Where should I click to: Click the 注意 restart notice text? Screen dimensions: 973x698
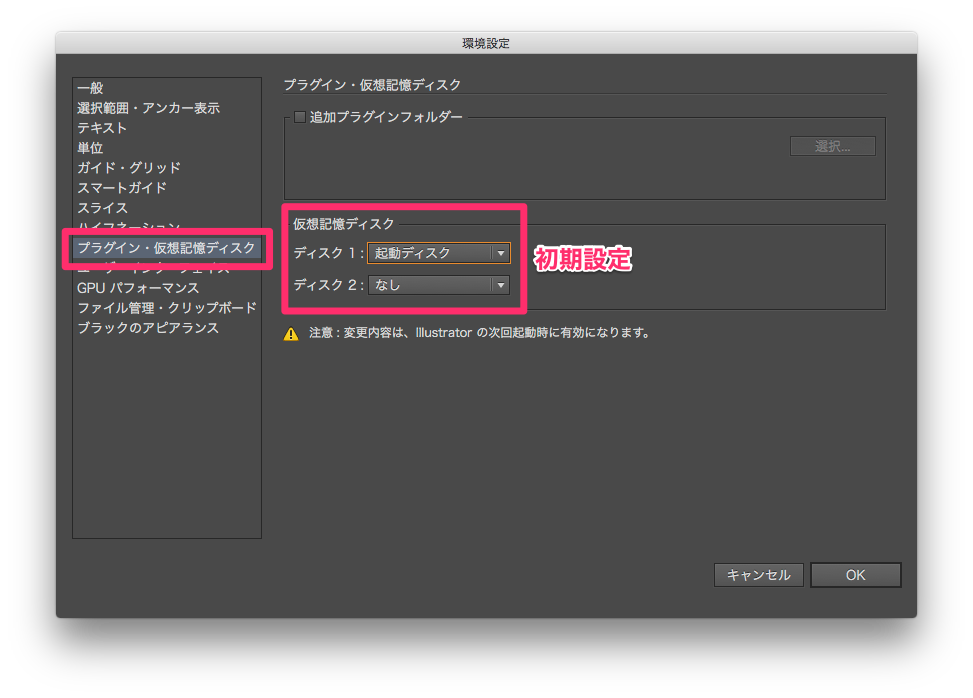point(479,333)
